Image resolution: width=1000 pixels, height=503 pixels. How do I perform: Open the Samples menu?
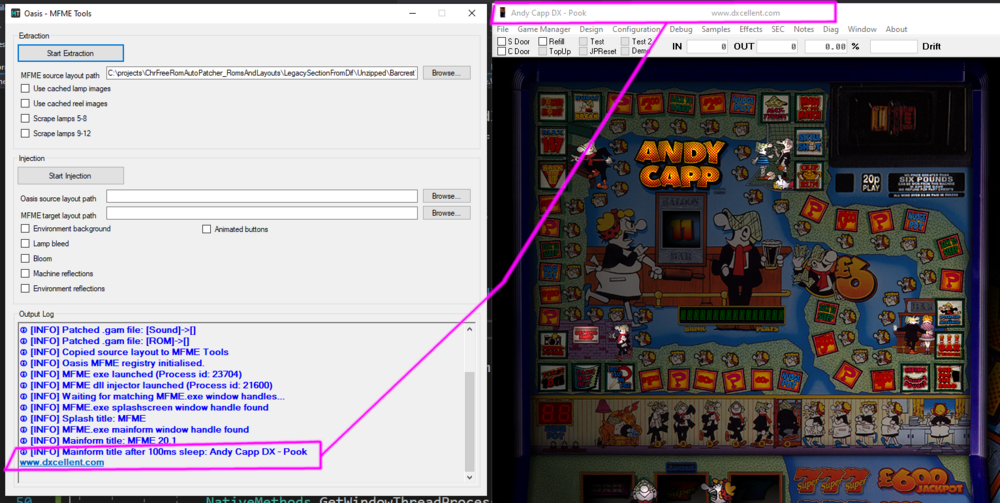point(716,29)
